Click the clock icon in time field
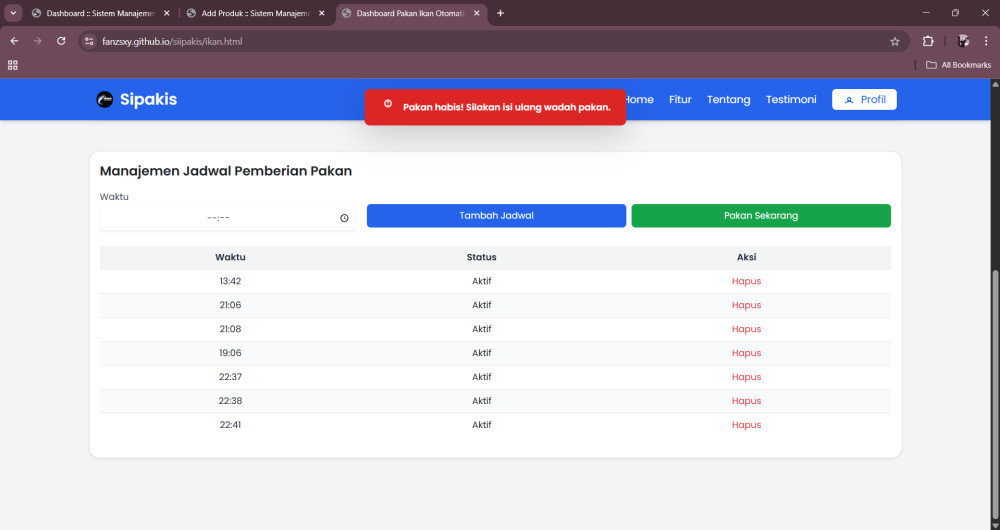The height and width of the screenshot is (530, 1000). (344, 218)
